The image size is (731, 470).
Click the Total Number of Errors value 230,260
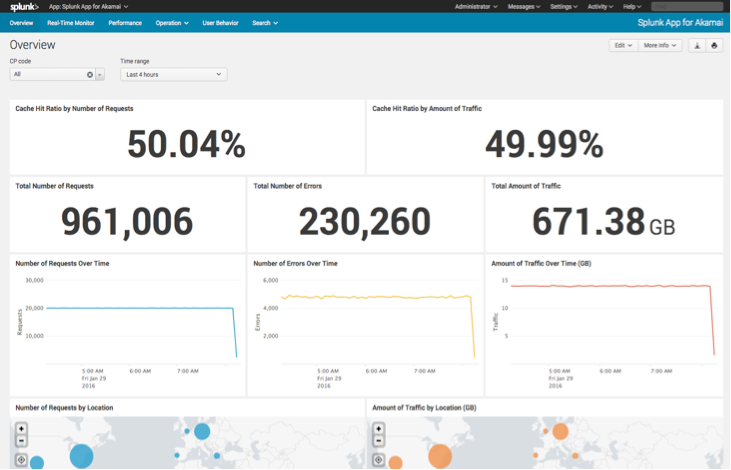[365, 221]
